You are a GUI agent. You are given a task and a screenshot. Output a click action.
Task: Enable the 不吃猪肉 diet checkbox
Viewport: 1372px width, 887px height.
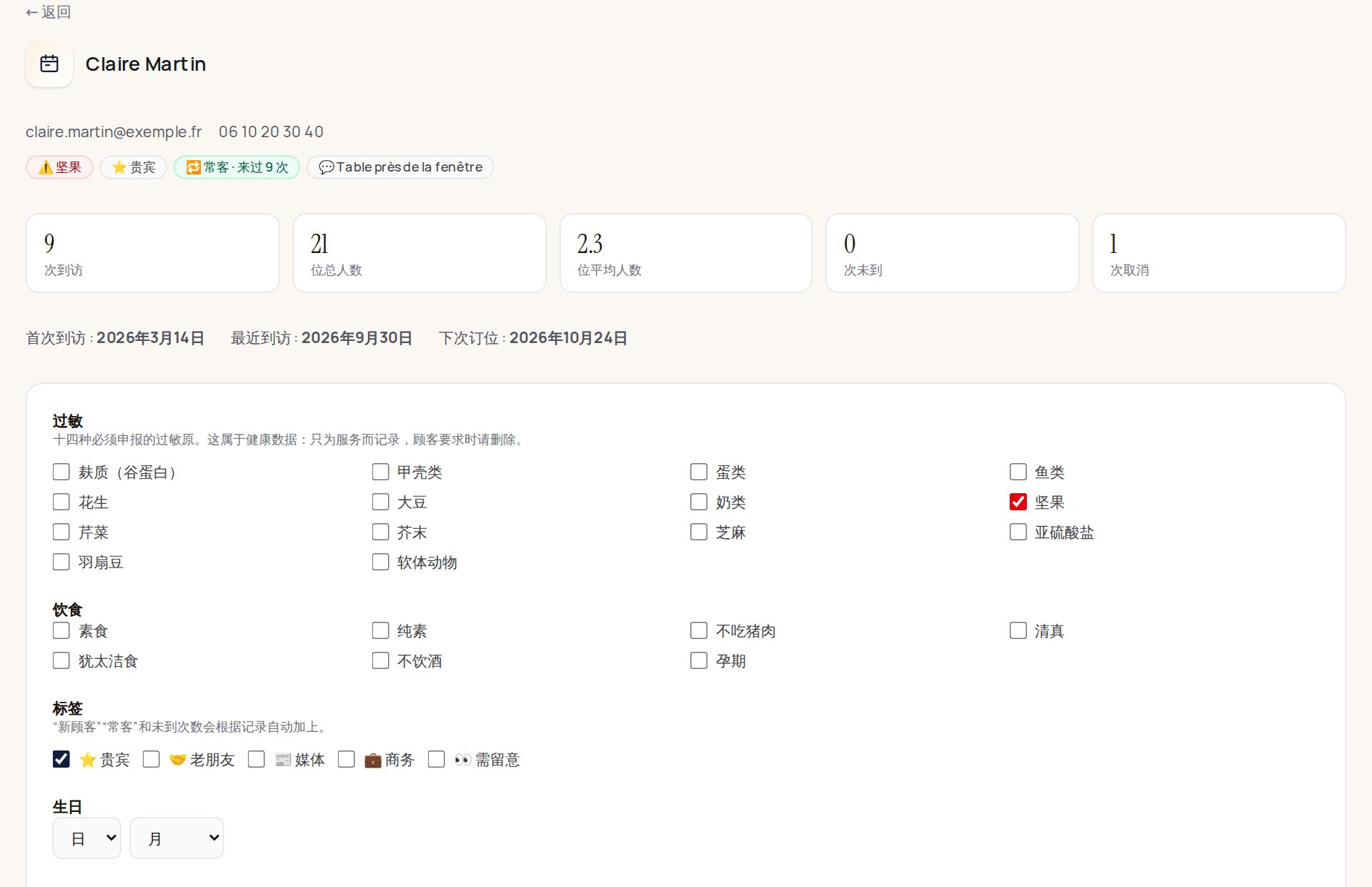699,630
